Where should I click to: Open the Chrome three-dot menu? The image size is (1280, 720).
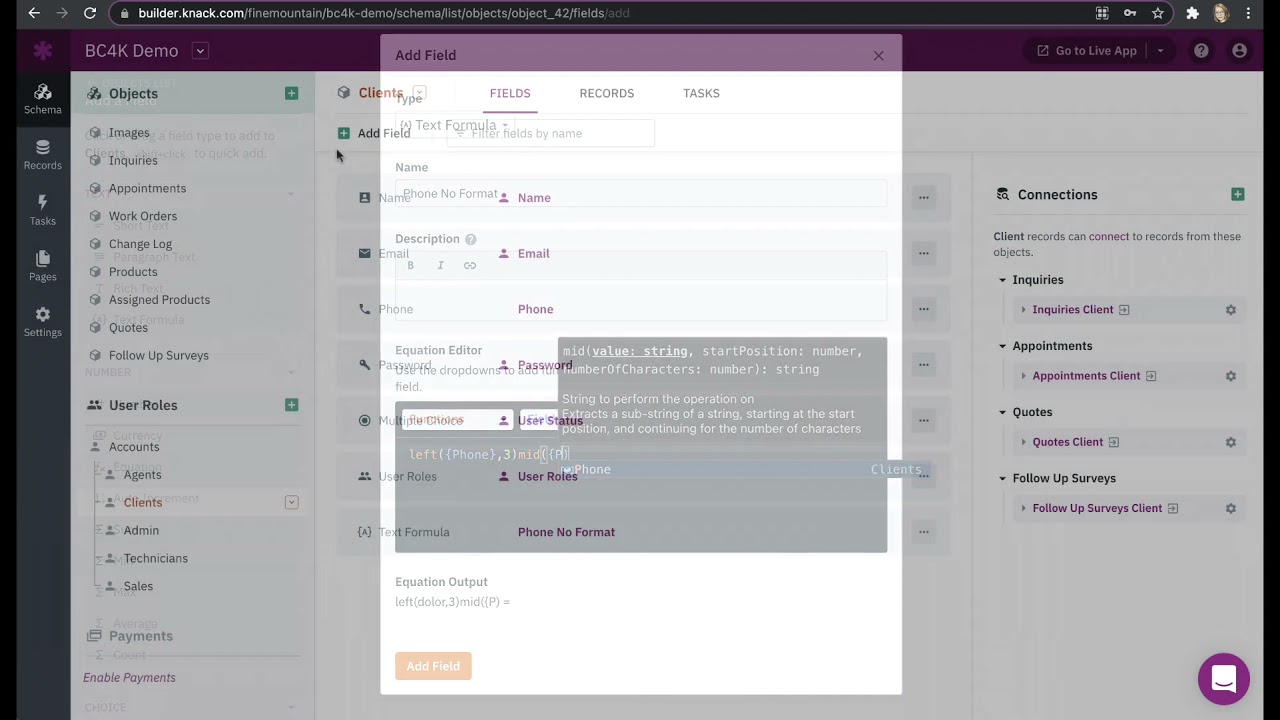(1249, 13)
